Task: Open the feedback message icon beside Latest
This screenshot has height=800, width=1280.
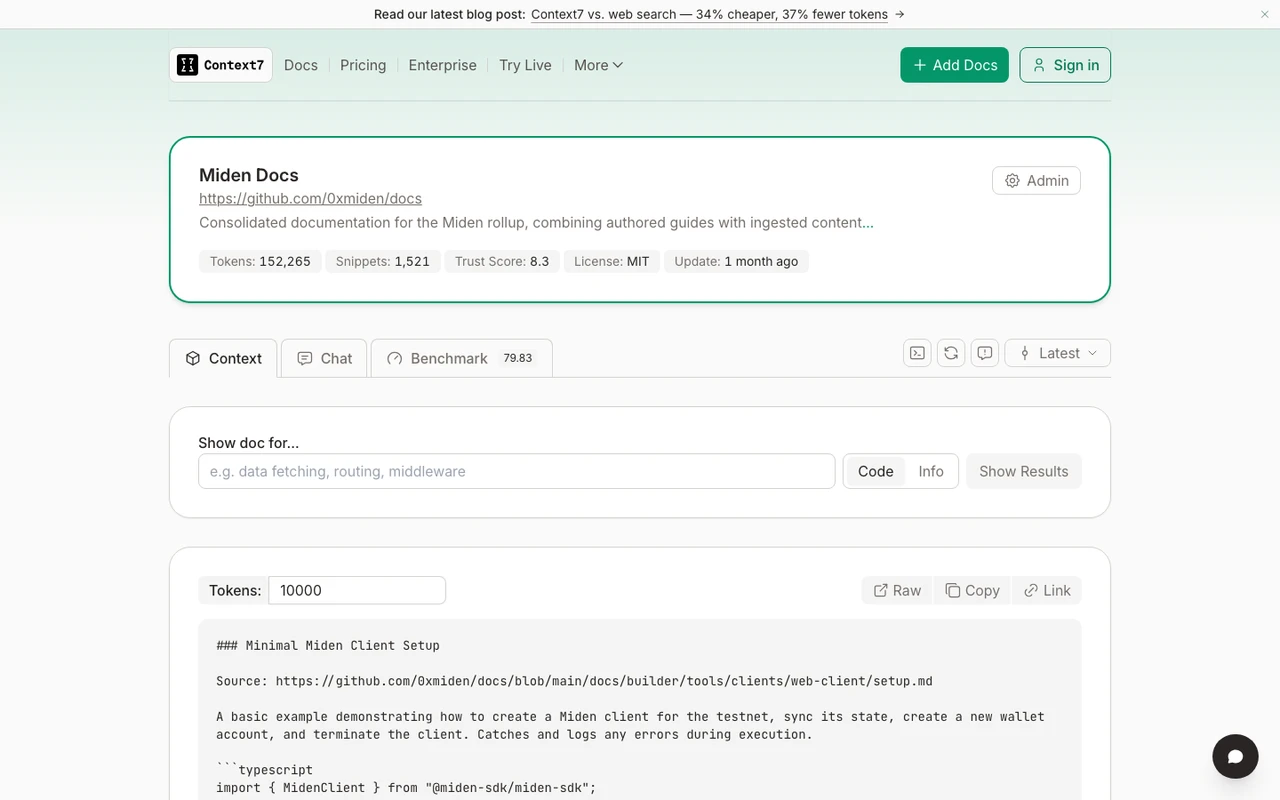Action: coord(985,353)
